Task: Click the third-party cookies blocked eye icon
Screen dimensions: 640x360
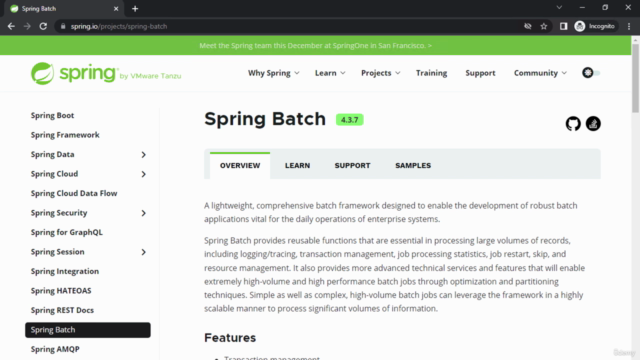Action: pos(528,26)
